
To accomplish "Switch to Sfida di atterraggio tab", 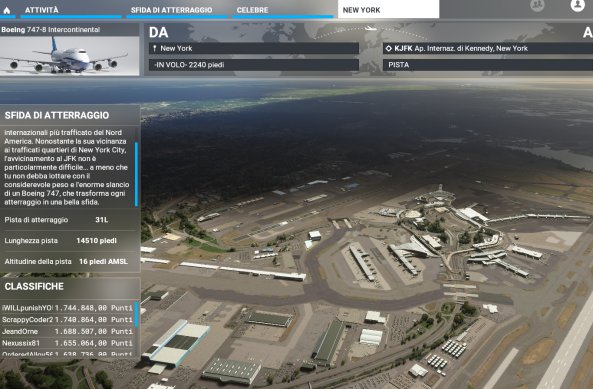I will tap(171, 10).
